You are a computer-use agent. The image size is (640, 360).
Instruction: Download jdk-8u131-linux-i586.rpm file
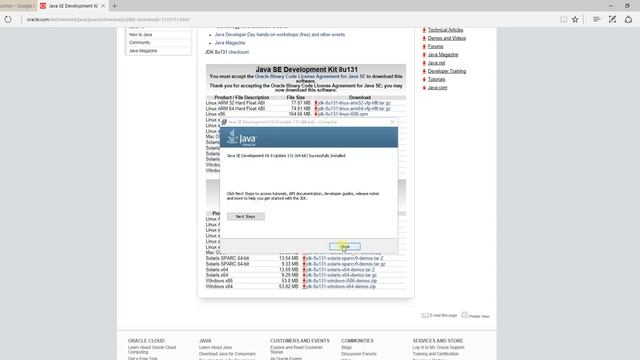343,114
